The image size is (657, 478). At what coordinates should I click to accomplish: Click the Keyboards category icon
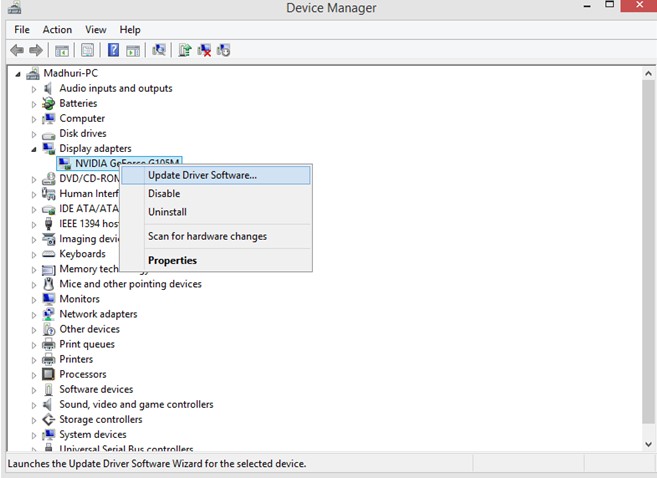(x=49, y=254)
